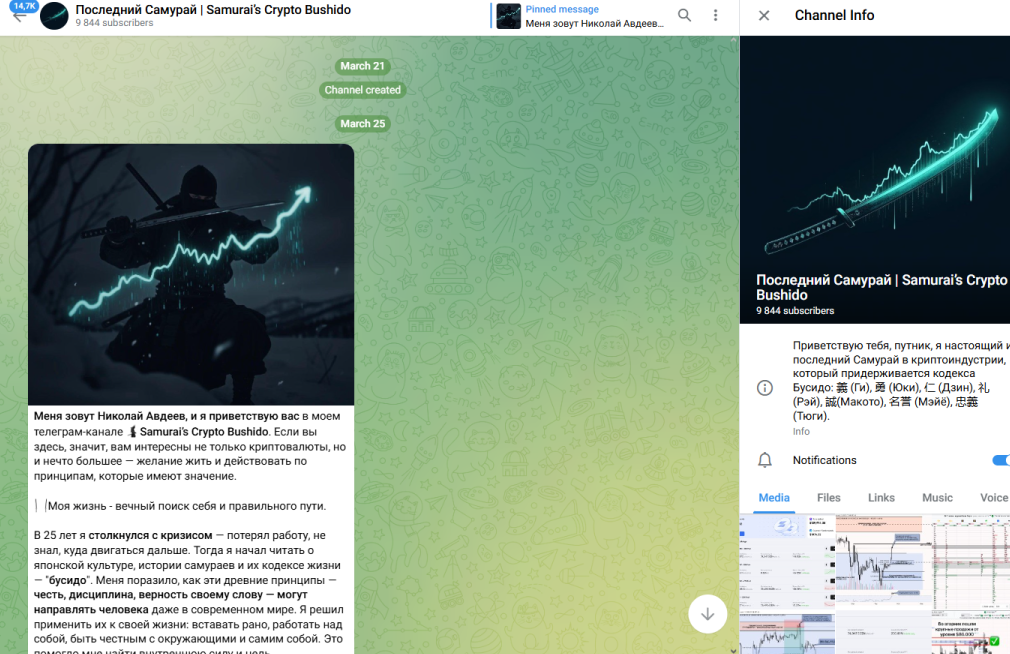Click the 'Channel Info' panel title

834,15
